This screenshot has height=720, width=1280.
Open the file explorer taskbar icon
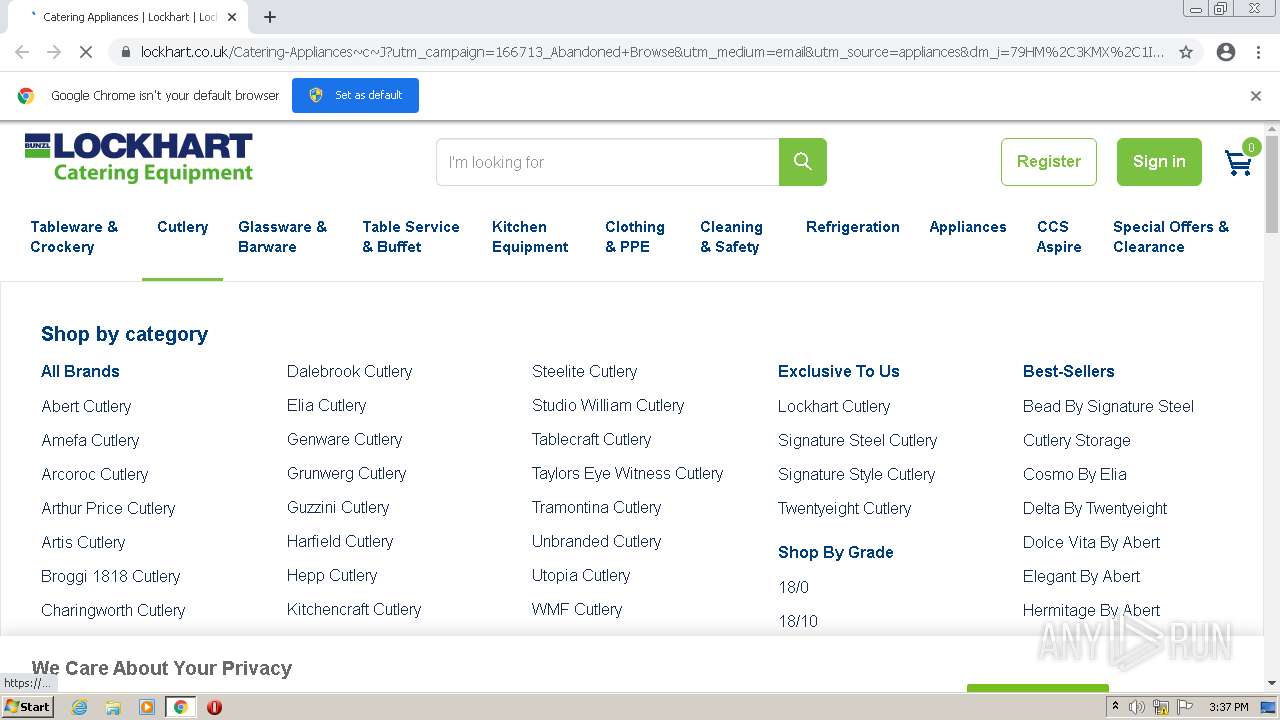point(113,707)
